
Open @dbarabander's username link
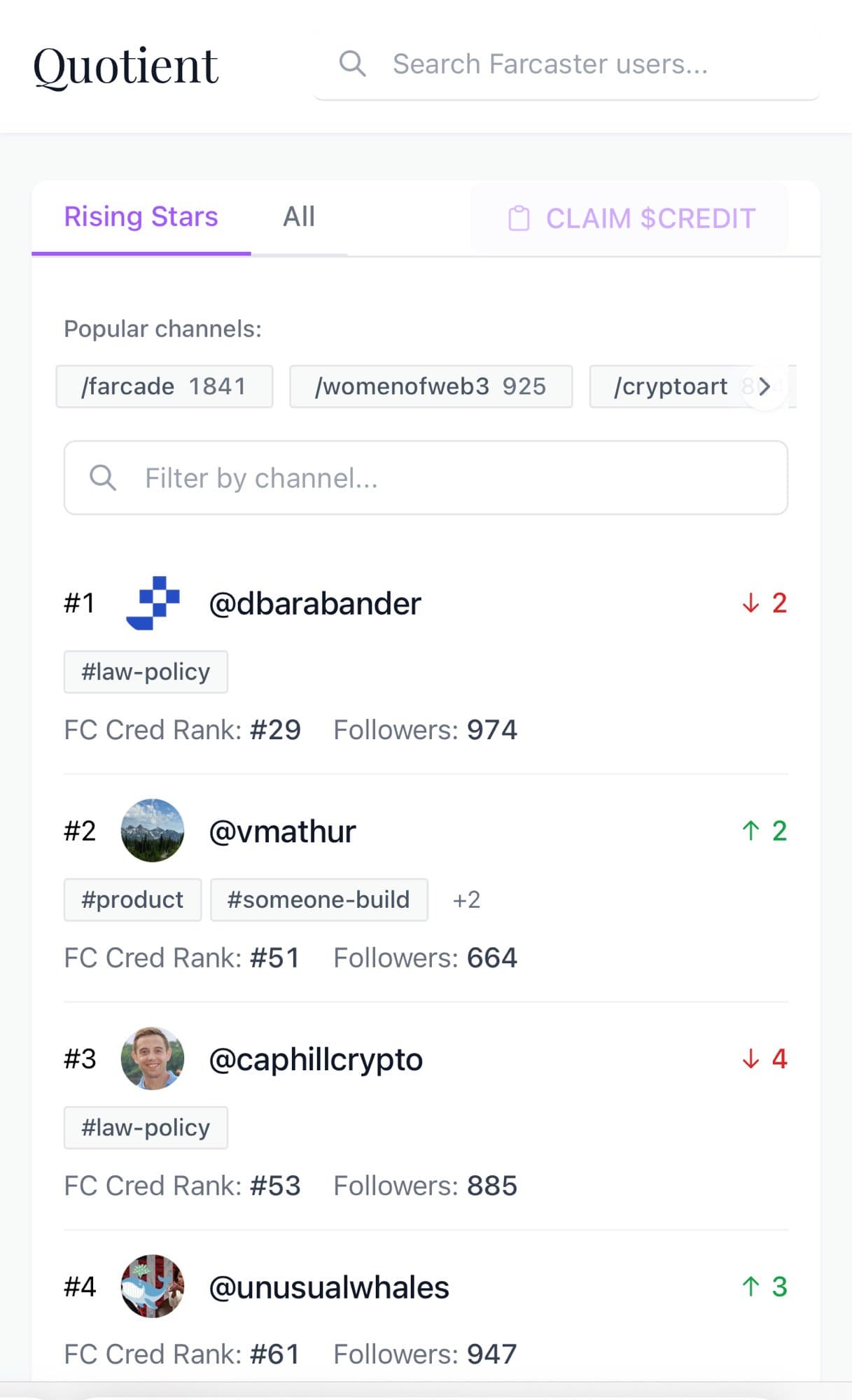click(315, 603)
